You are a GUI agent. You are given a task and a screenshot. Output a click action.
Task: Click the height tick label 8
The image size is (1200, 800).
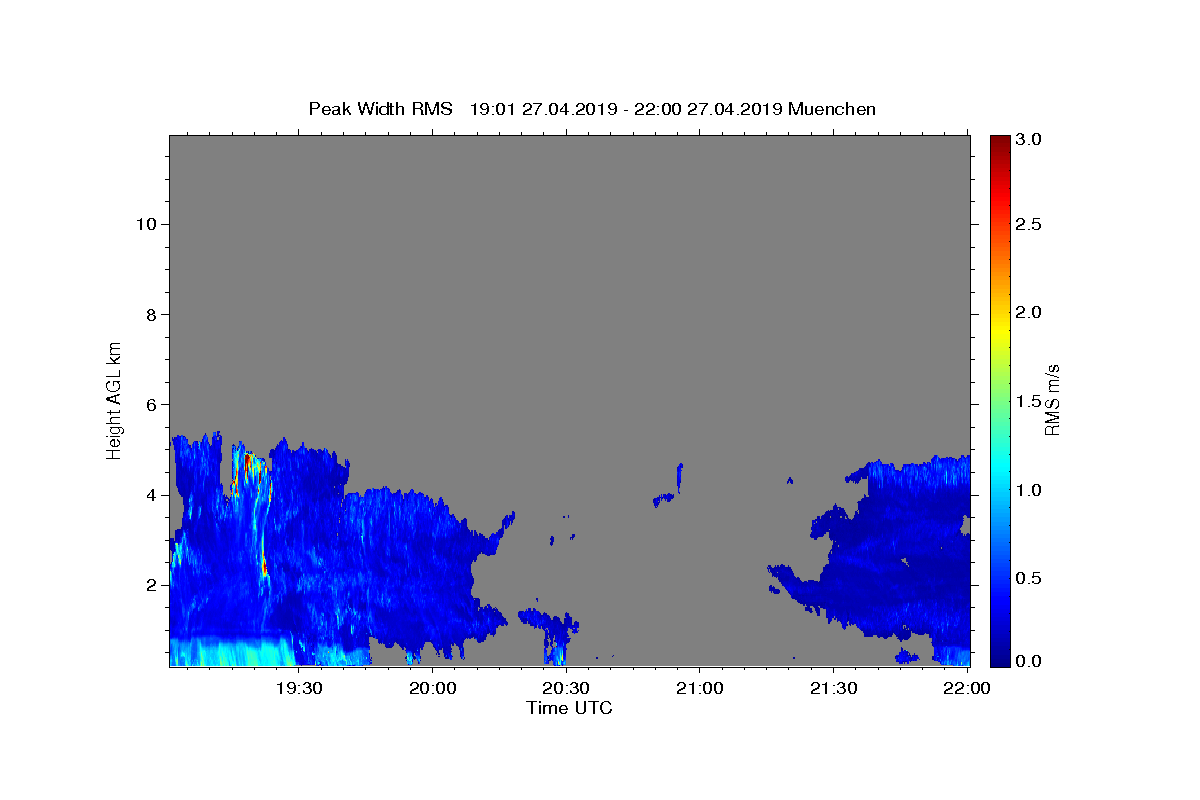coord(149,314)
